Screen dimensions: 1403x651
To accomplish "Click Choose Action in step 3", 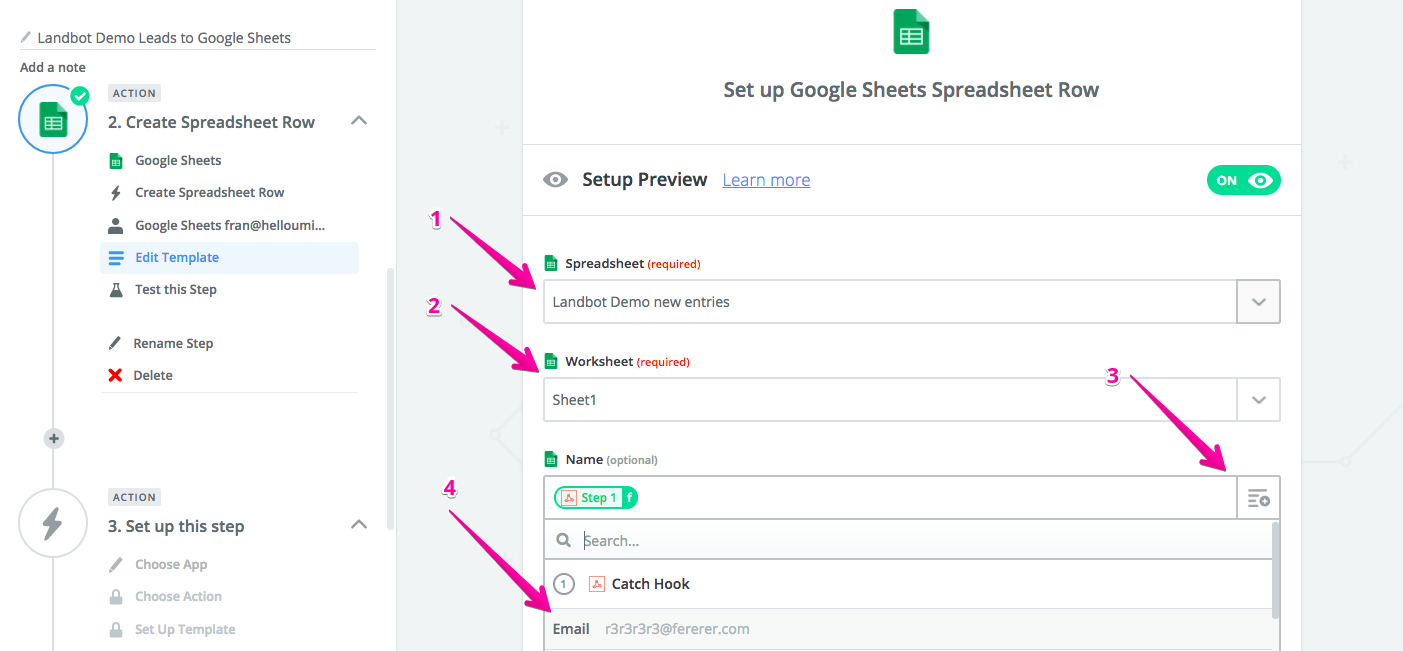I will point(178,597).
